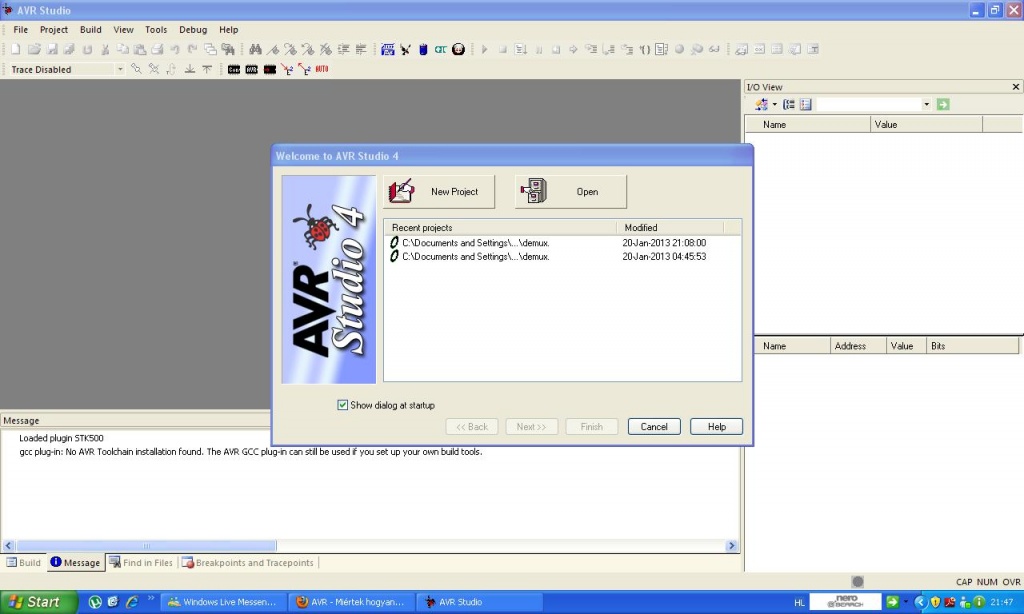
Task: Click the second red-arrow EEPROM icon
Action: click(x=304, y=69)
